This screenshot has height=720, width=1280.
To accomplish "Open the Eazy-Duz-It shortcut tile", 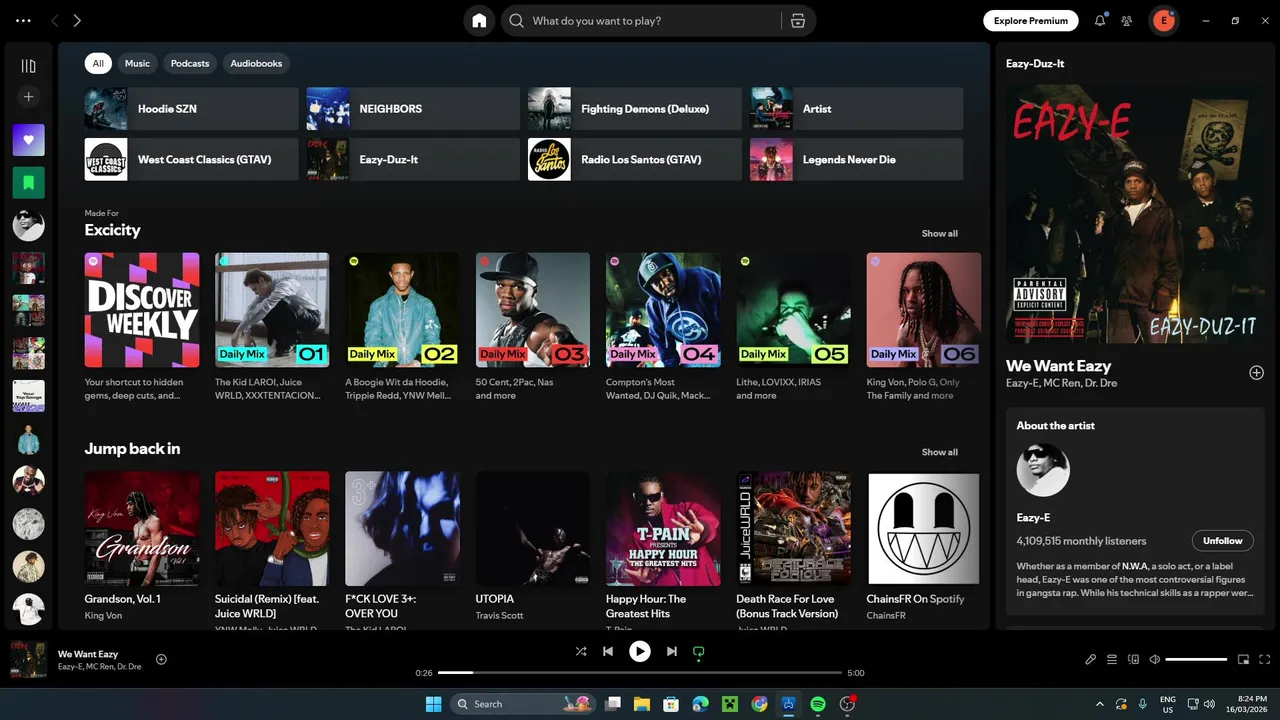I will (413, 159).
